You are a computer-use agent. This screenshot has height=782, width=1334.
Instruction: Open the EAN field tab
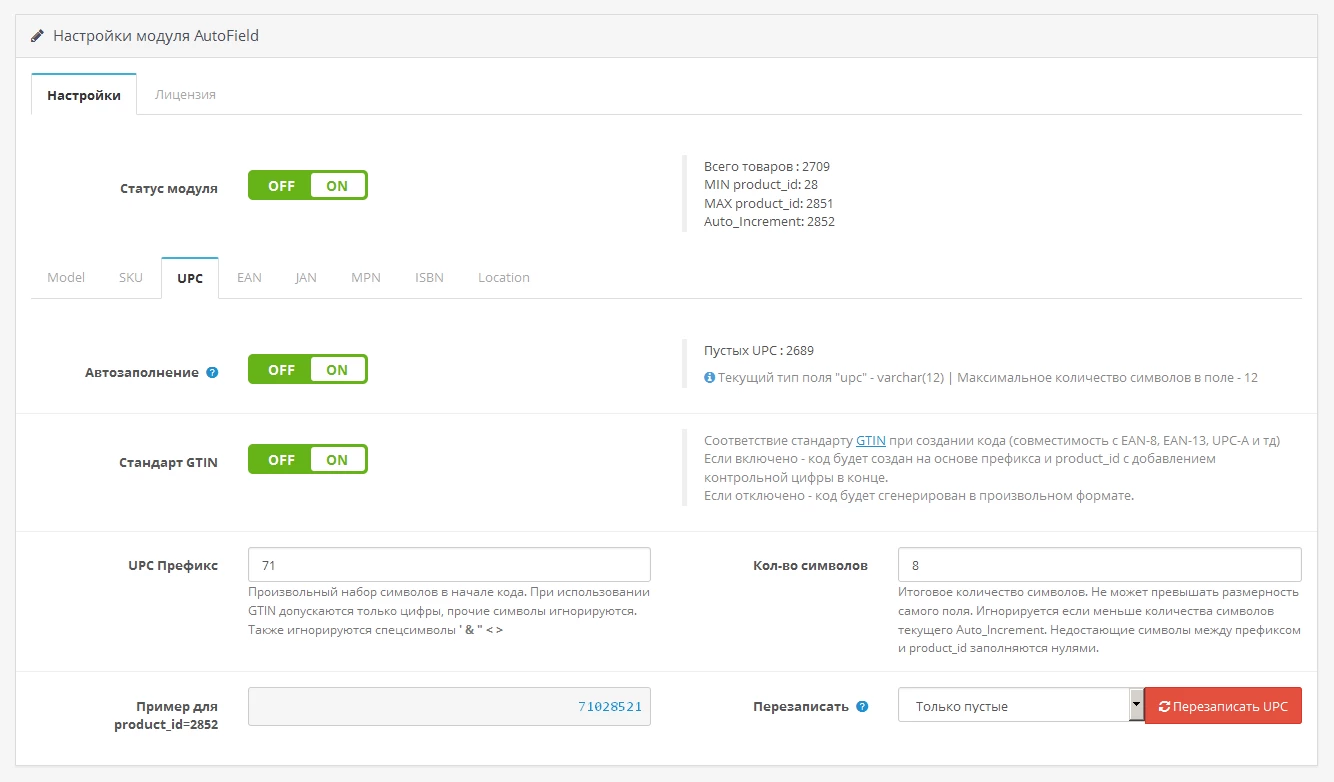[249, 277]
